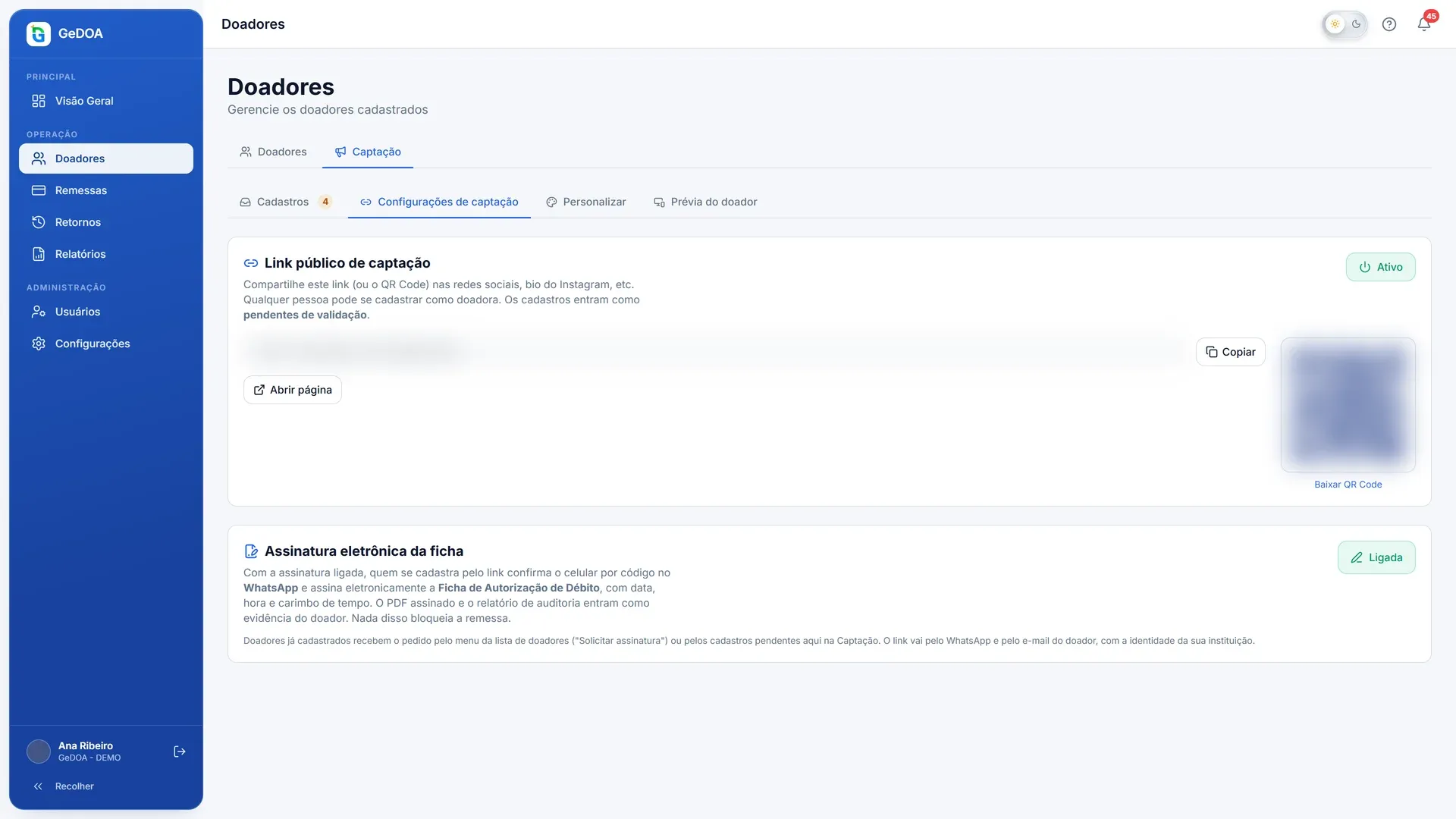The width and height of the screenshot is (1456, 819).
Task: Click the logout icon beside Ana Ribeiro
Action: coord(180,752)
